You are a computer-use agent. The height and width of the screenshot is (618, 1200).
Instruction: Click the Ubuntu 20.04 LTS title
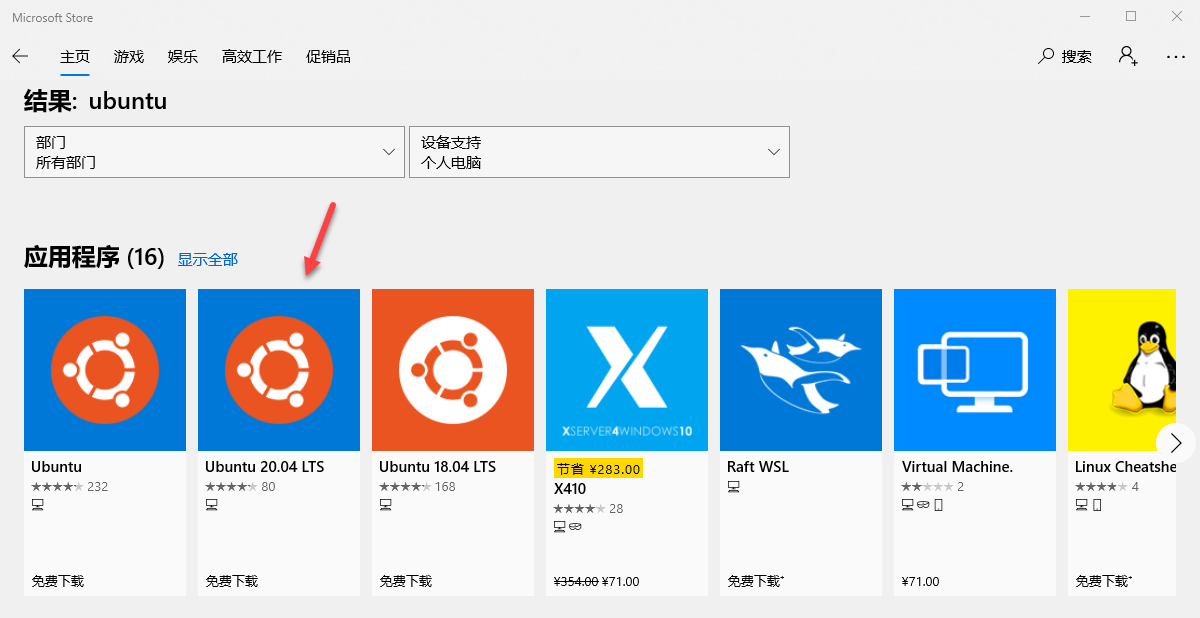tap(265, 467)
